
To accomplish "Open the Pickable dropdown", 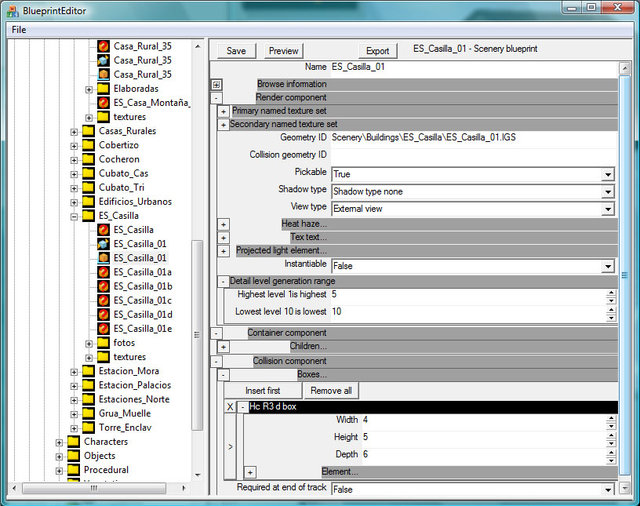I will coord(607,174).
